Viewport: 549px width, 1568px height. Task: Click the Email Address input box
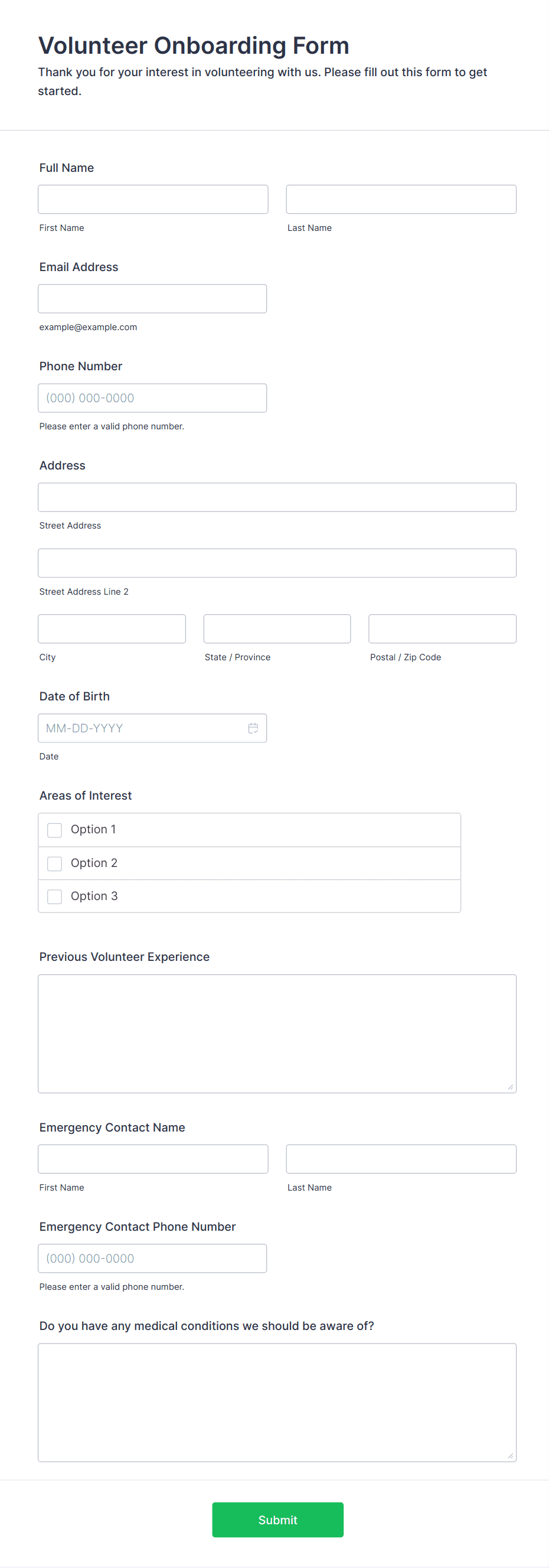coord(152,299)
